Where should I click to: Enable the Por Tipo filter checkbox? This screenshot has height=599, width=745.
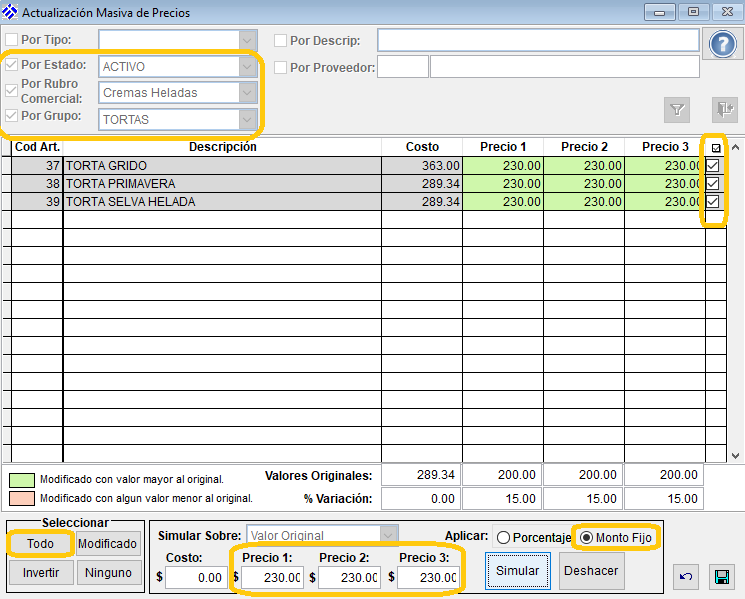pos(12,40)
